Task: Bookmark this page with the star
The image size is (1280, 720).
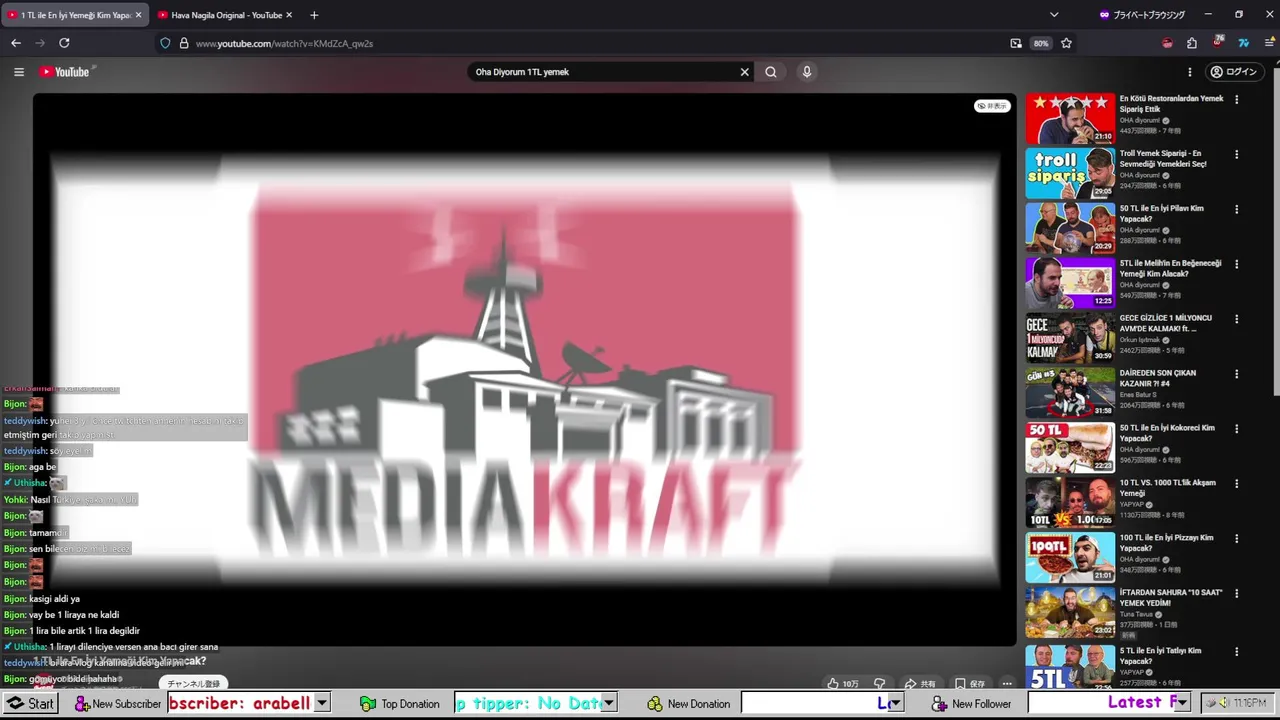Action: coord(1066,43)
